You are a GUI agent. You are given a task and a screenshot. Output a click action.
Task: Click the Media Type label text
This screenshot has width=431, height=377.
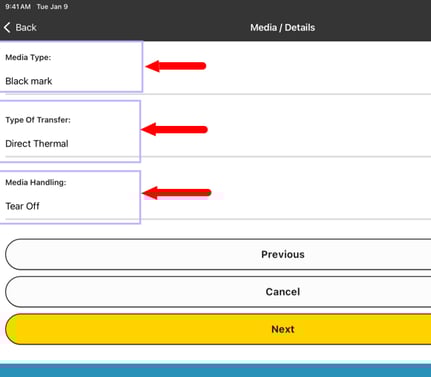click(28, 57)
